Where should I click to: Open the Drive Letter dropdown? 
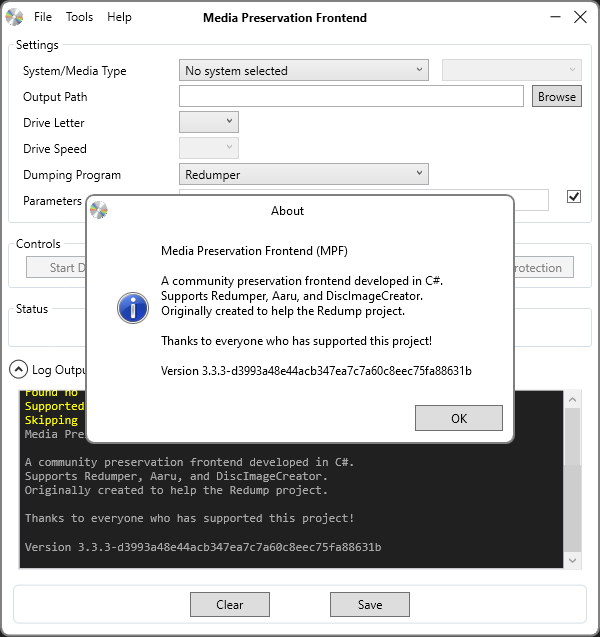point(209,122)
